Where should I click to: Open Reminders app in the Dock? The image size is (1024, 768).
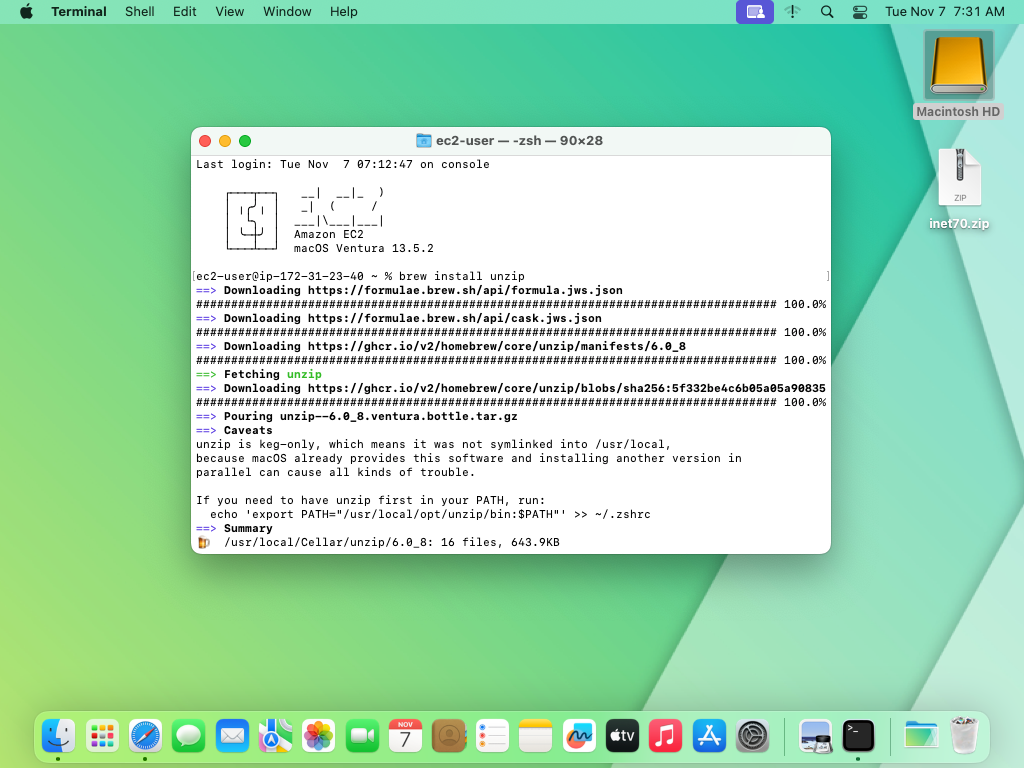[492, 735]
